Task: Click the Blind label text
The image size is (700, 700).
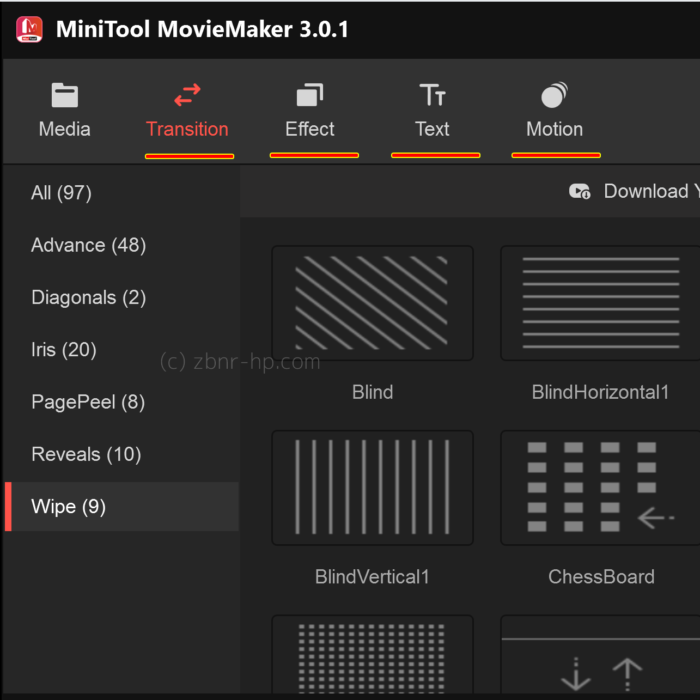Action: click(x=372, y=392)
